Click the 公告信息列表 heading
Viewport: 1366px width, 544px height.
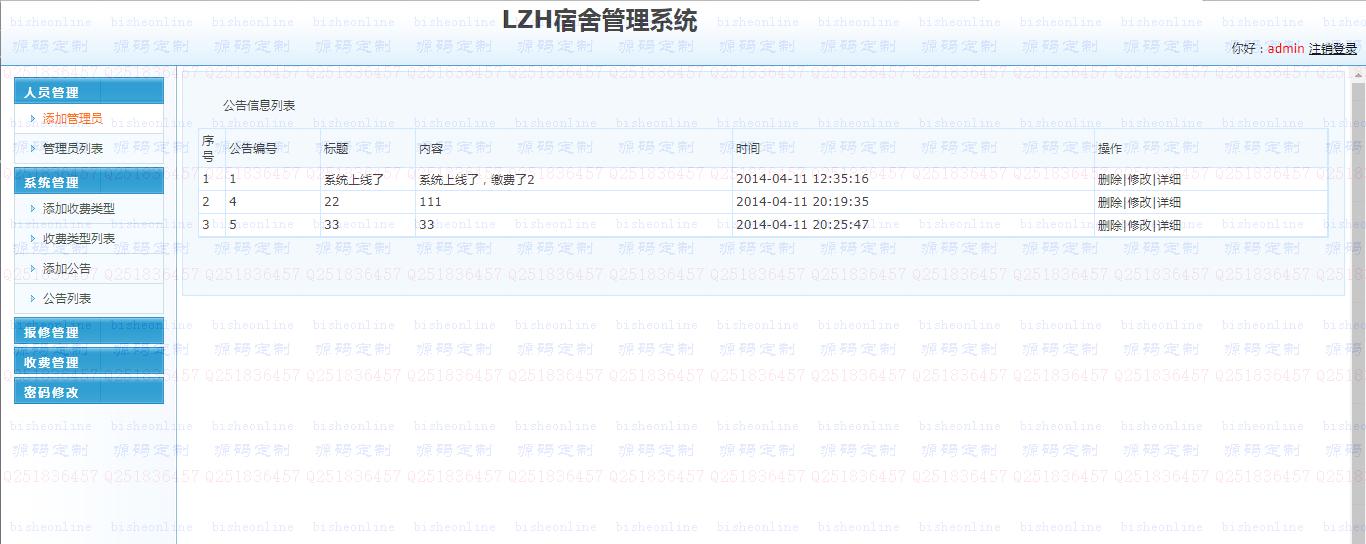[x=259, y=106]
